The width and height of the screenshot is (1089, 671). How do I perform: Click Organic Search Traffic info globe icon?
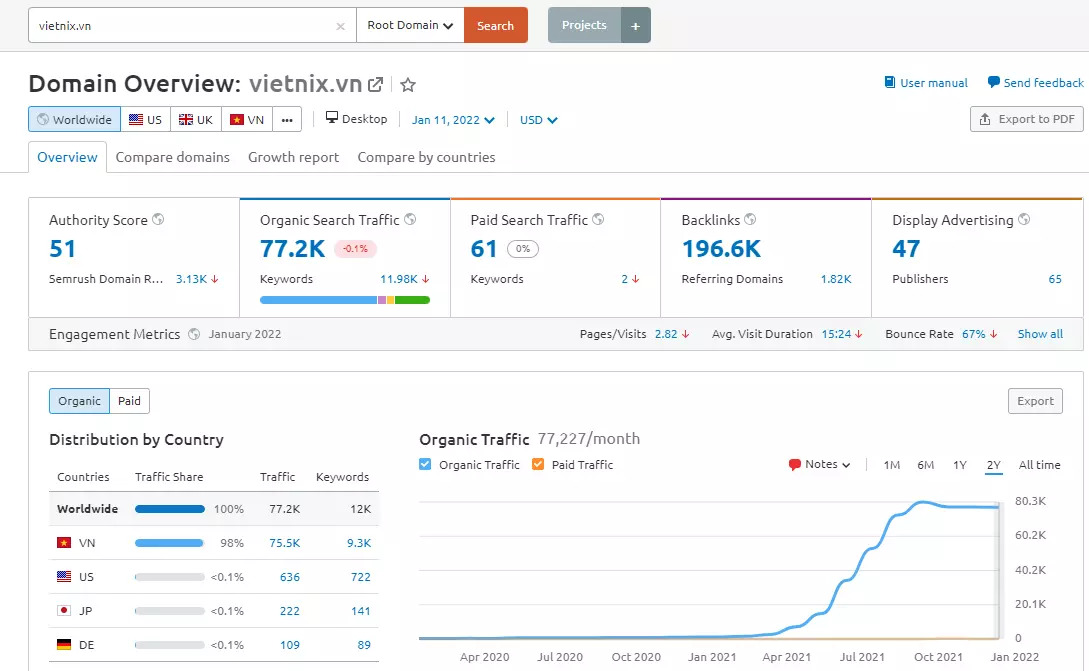[x=410, y=219]
